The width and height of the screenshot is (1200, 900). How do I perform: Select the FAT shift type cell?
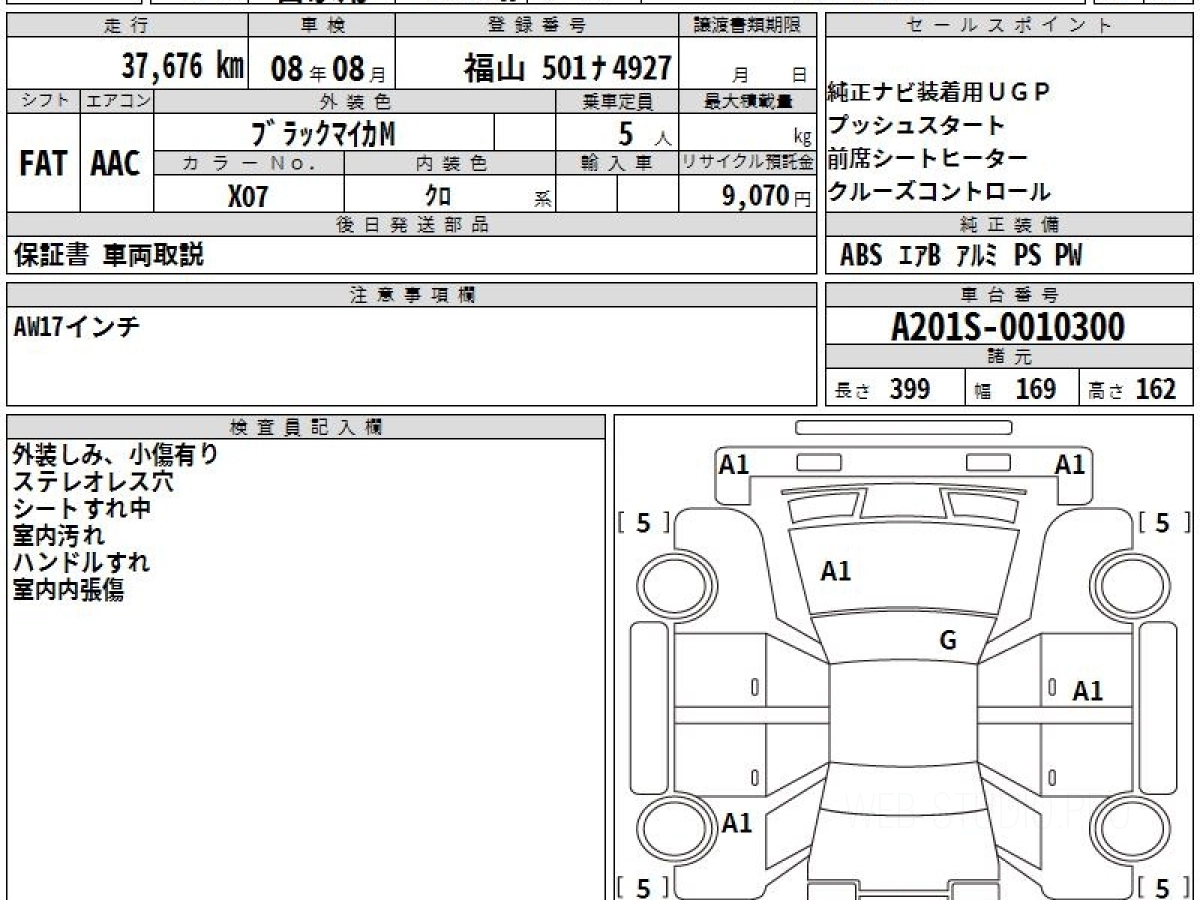click(43, 164)
